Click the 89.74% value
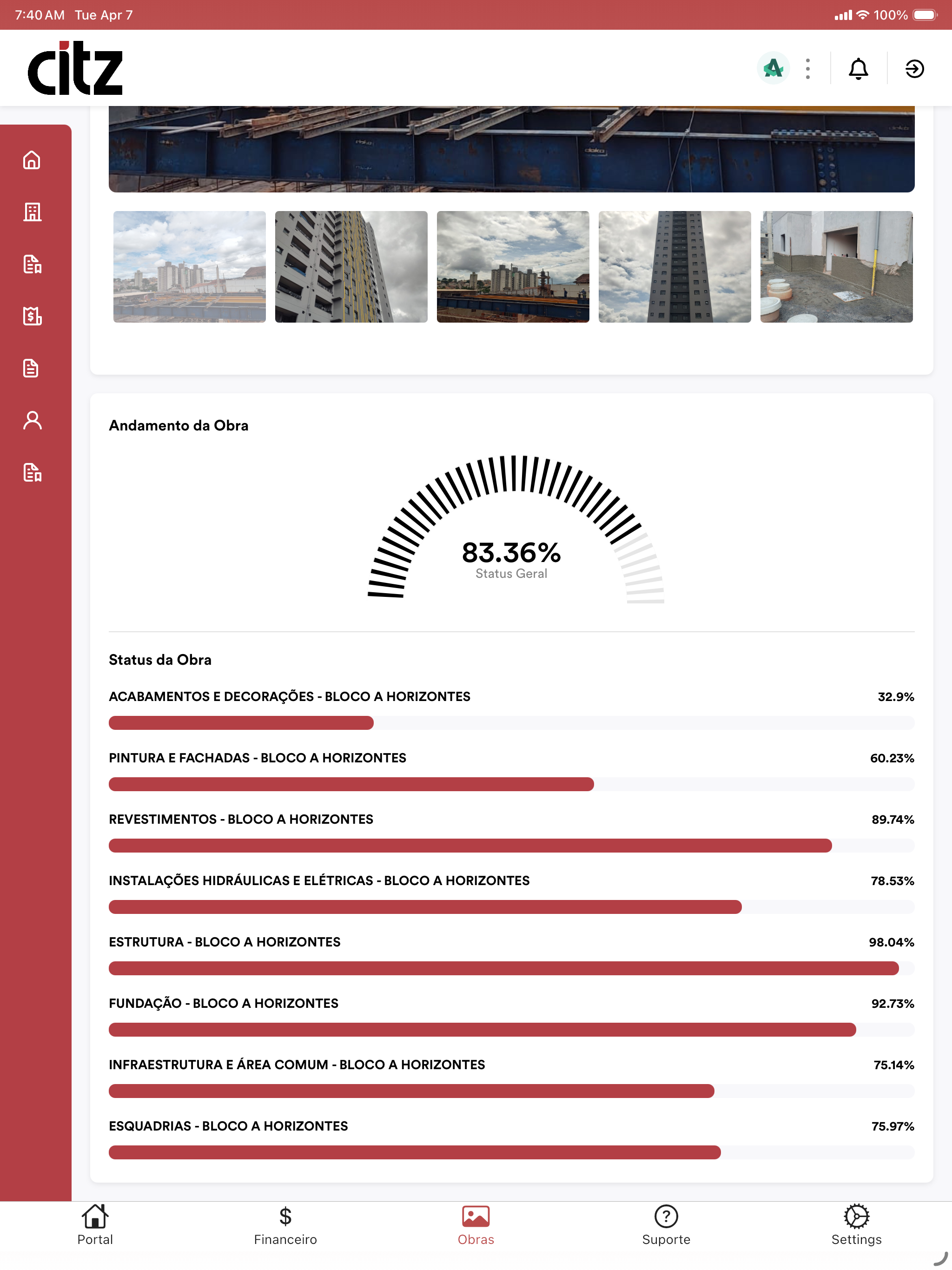This screenshot has height=1270, width=952. pyautogui.click(x=893, y=820)
